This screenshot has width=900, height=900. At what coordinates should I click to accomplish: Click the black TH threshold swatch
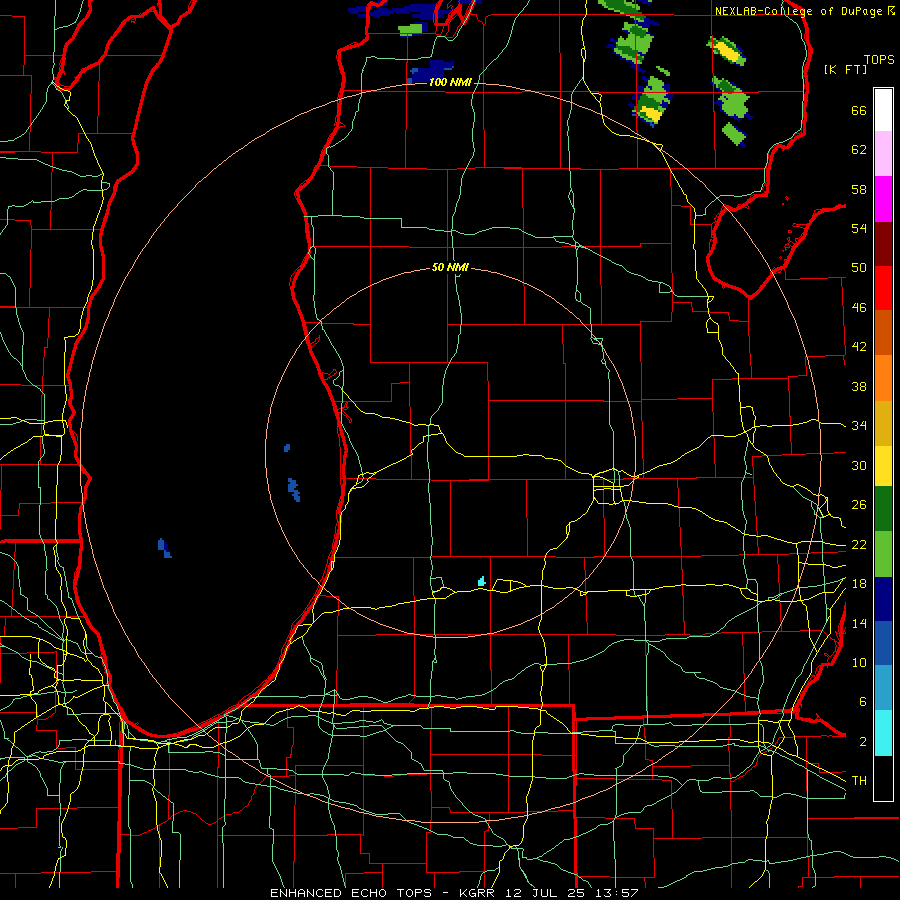click(x=883, y=778)
